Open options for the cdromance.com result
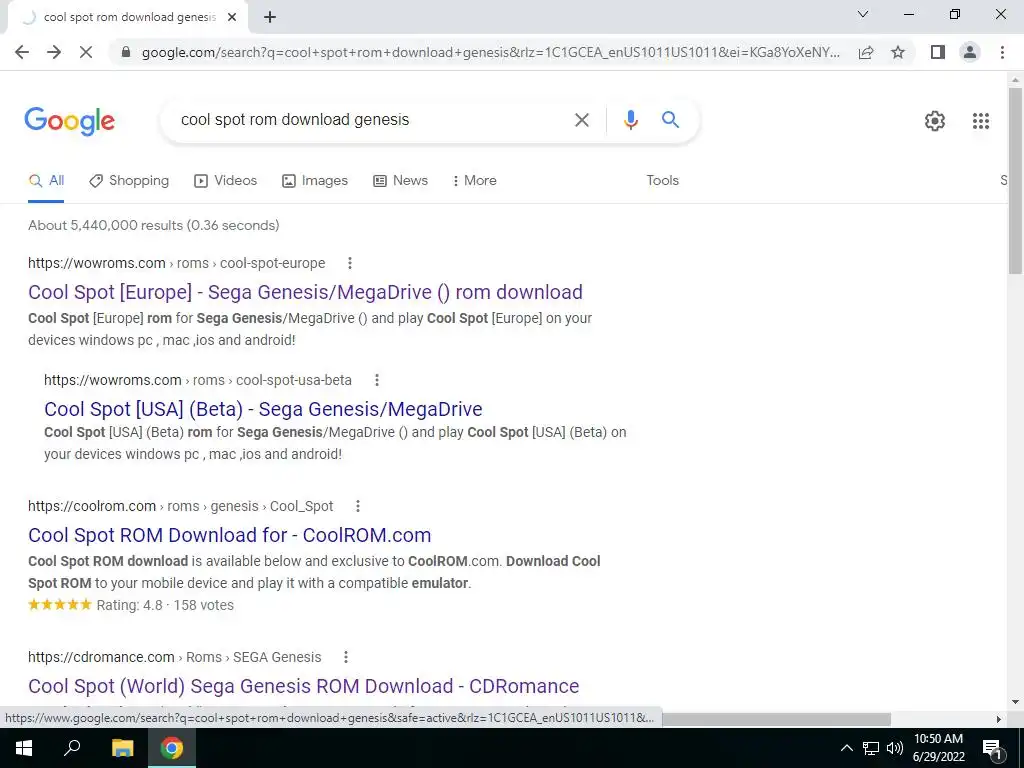 point(346,657)
